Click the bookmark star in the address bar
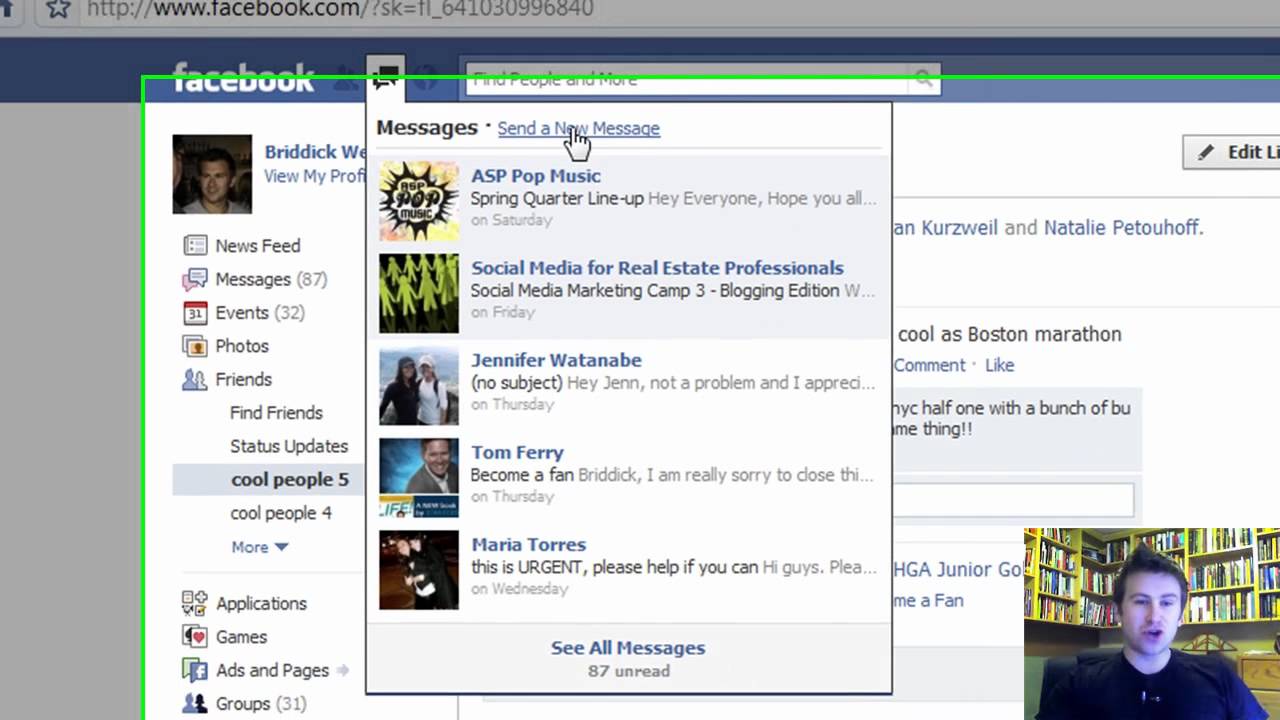Image resolution: width=1280 pixels, height=720 pixels. coord(59,9)
